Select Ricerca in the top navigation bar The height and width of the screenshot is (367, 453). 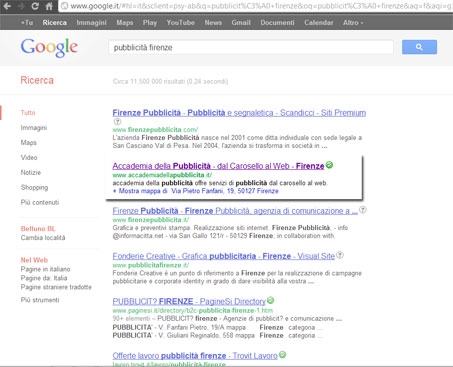[54, 23]
